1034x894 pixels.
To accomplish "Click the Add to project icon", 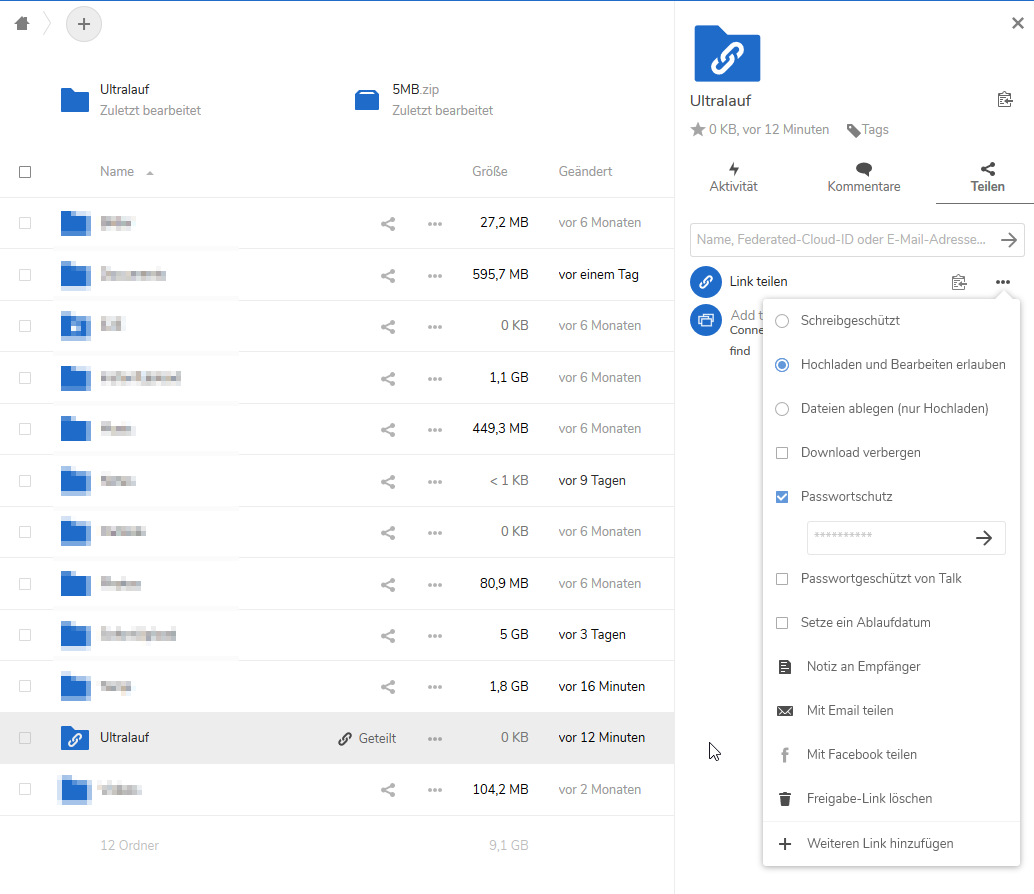I will [706, 320].
